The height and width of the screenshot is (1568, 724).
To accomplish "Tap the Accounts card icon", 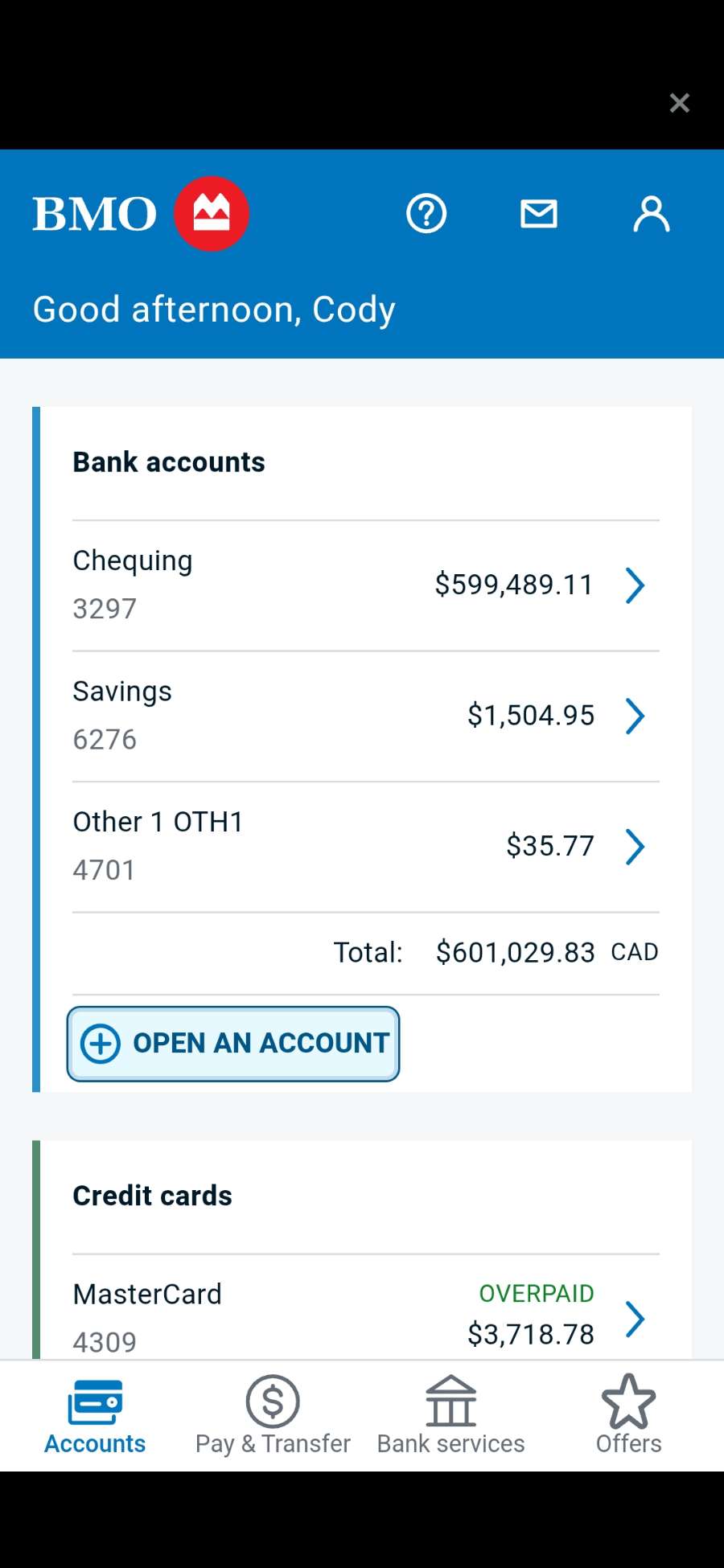I will point(95,1402).
